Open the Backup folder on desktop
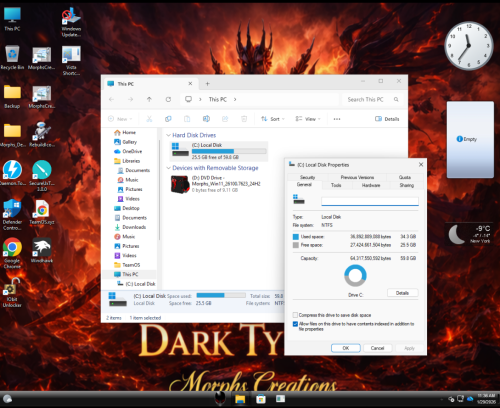Image resolution: width=500 pixels, height=408 pixels. [x=12, y=97]
